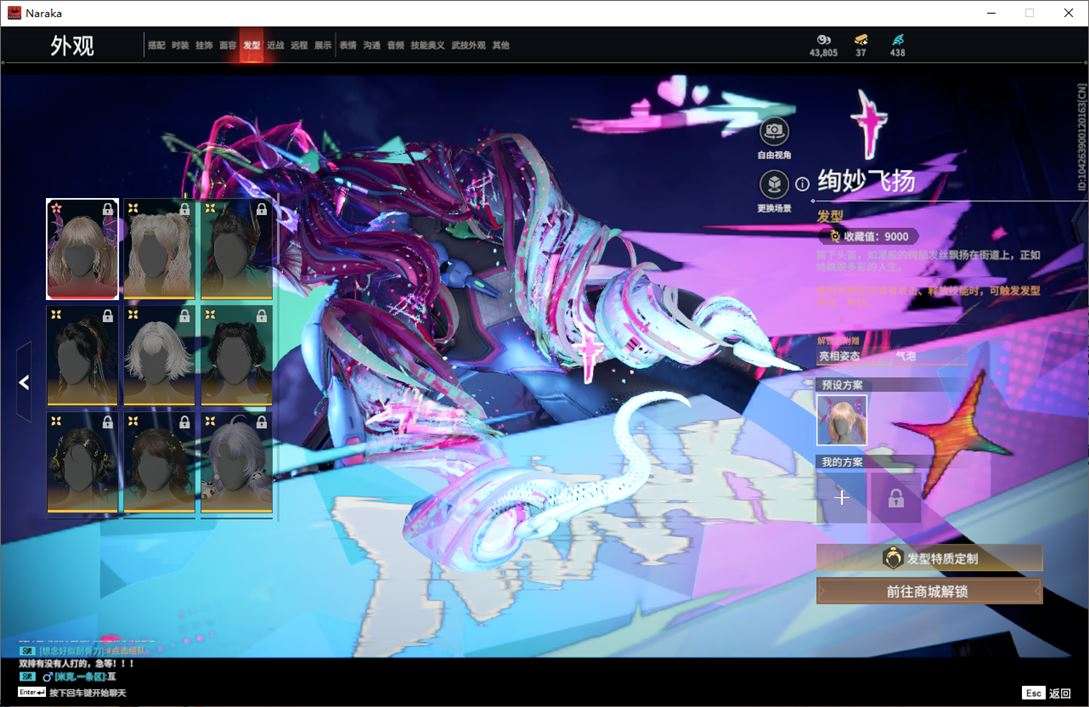Select the 气泡 sub-tab
The image size is (1089, 707).
tap(906, 356)
